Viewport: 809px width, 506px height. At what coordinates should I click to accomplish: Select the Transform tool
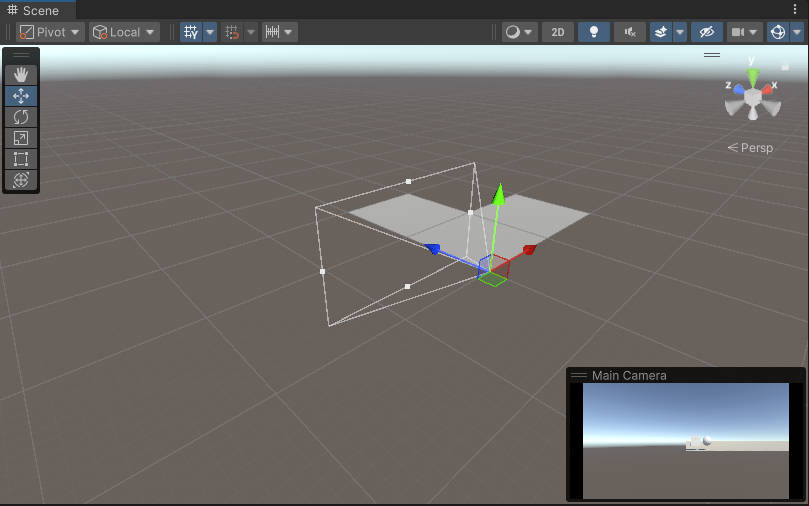(21, 180)
